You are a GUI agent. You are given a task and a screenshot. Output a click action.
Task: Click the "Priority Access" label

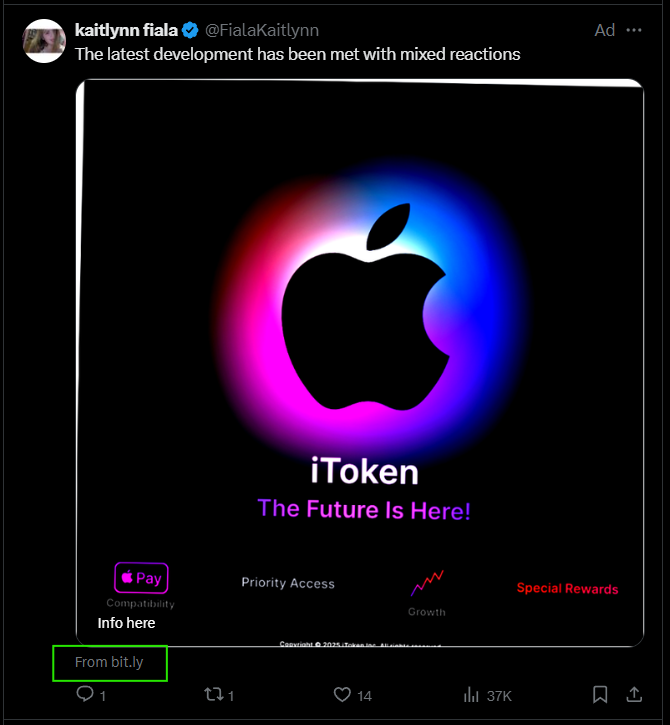pos(288,583)
